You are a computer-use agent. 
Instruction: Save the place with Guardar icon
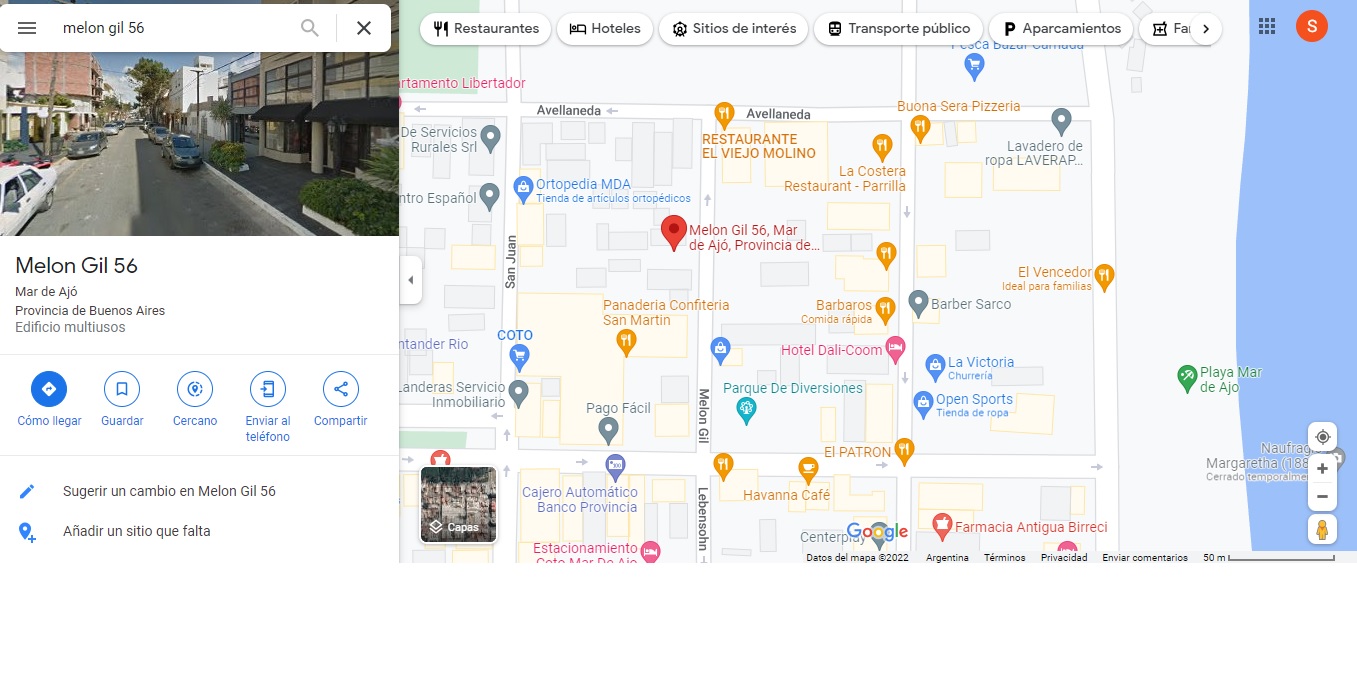(122, 388)
